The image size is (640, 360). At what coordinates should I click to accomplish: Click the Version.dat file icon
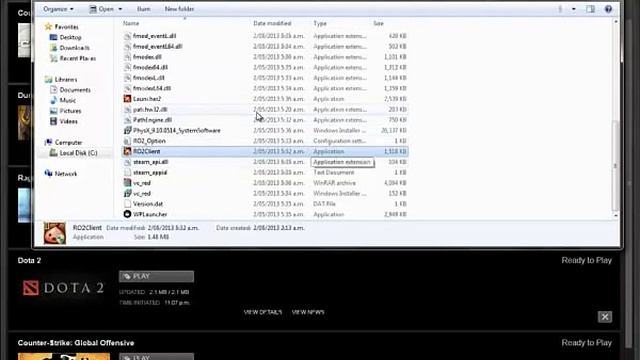[127, 204]
